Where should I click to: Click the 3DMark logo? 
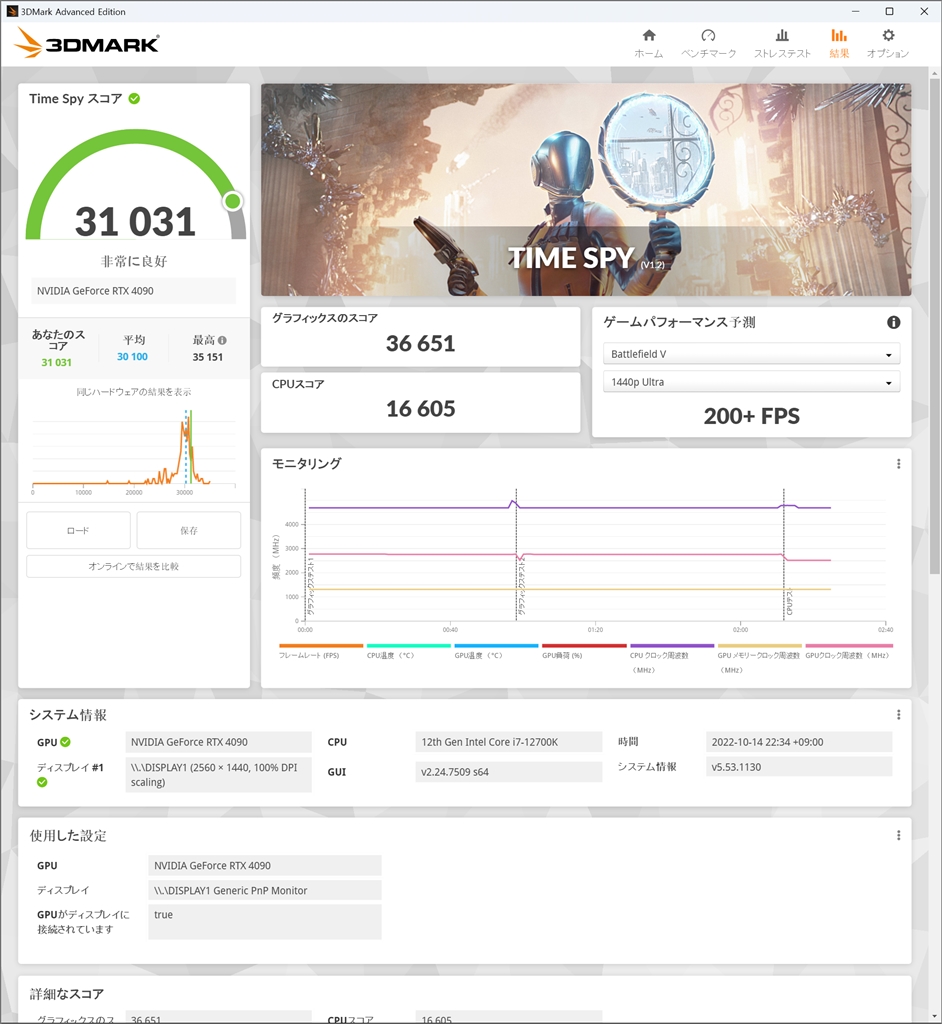[86, 43]
